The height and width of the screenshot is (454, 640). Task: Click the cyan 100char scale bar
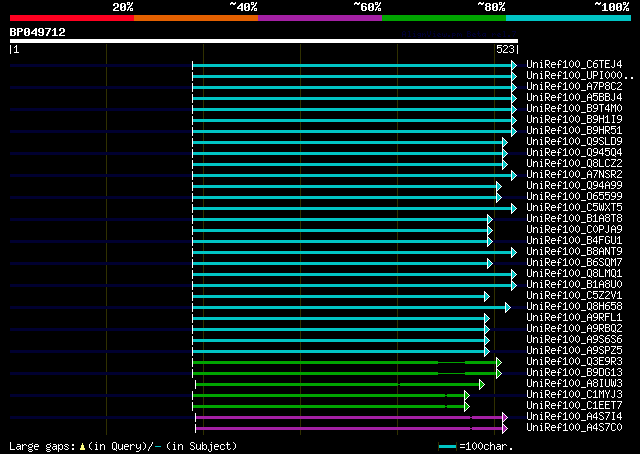click(x=447, y=447)
